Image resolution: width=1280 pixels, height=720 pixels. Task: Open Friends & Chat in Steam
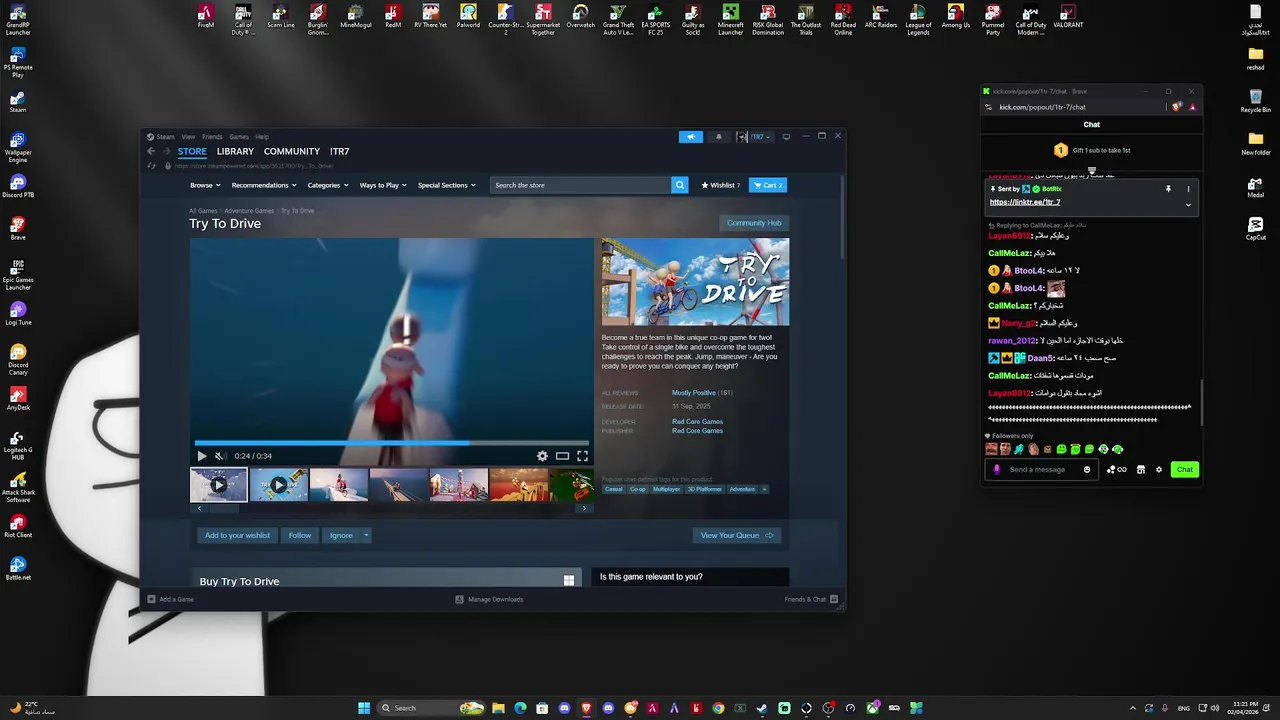[811, 599]
